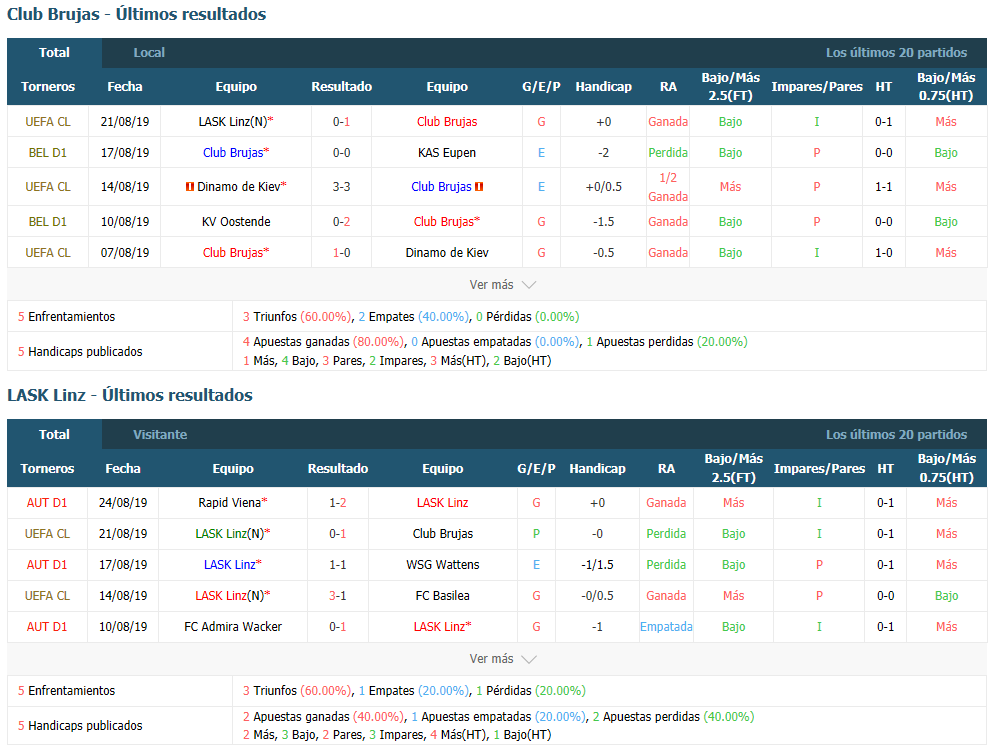Click 2 Apuestas ganadas (40.00%) summary text
Screen dimensions: 993x750
point(323,716)
